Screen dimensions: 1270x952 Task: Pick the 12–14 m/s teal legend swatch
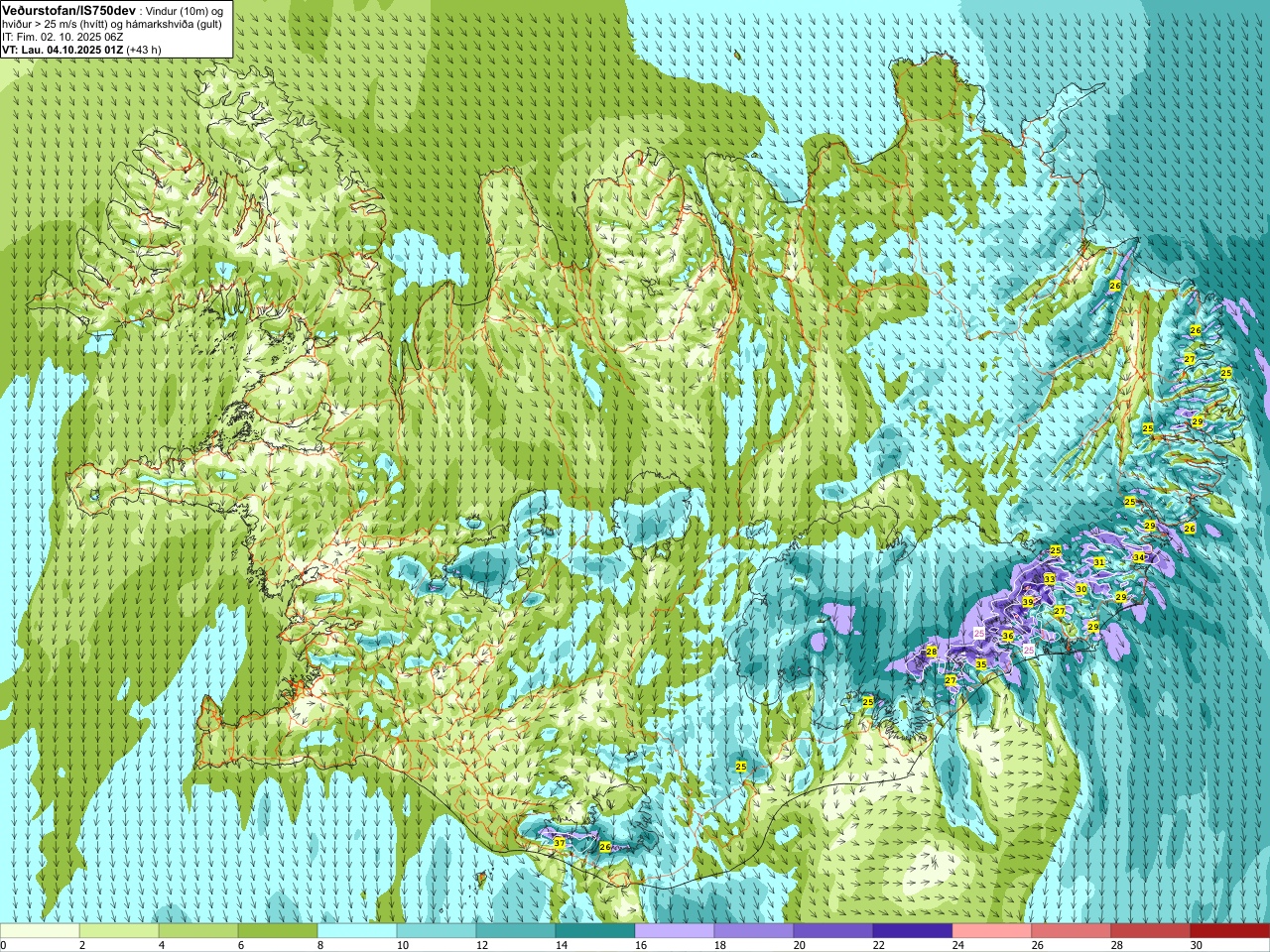[516, 931]
